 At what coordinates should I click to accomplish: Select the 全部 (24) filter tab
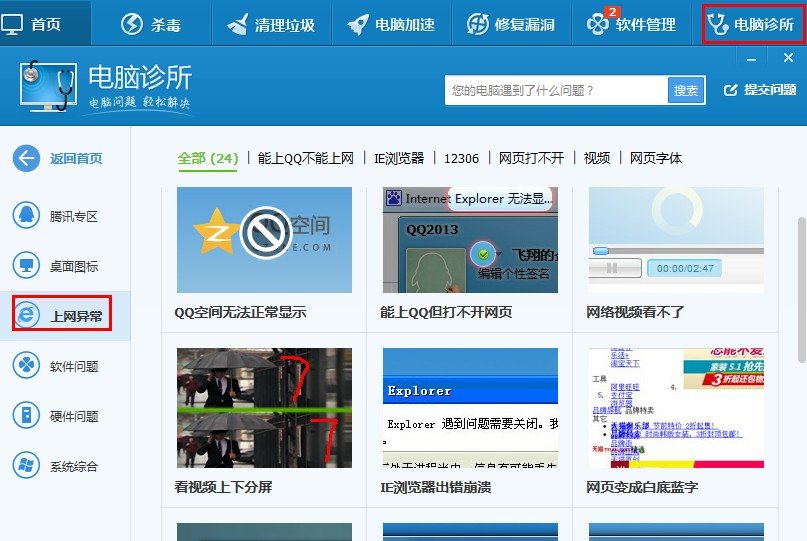(208, 158)
